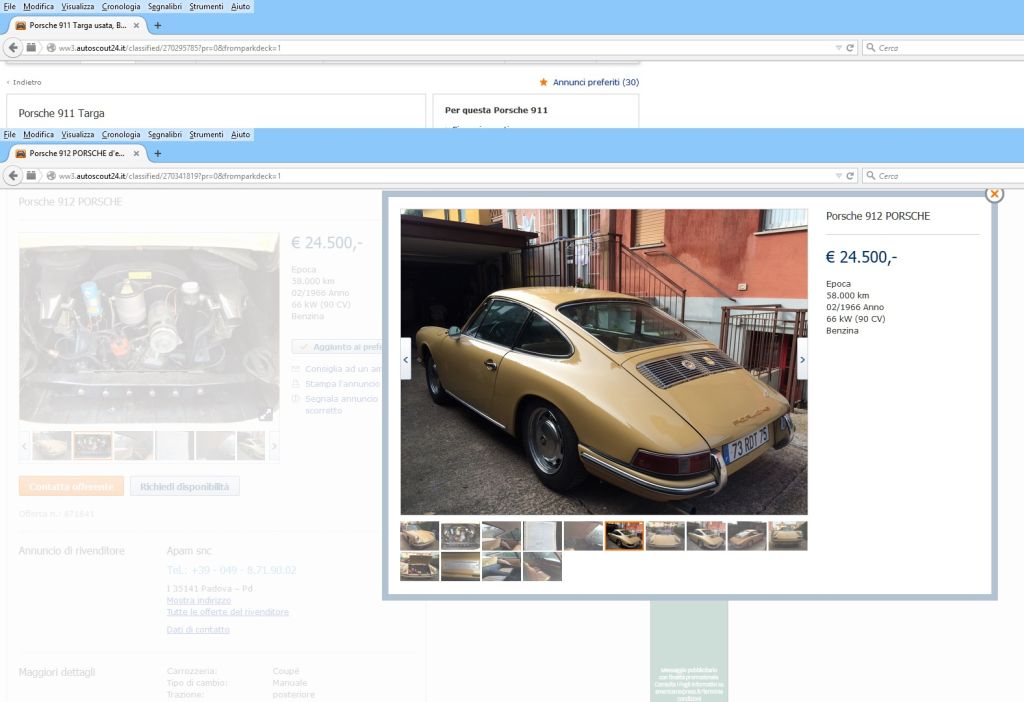
Task: Go back in the Porsche 912 window
Action: pyautogui.click(x=13, y=176)
